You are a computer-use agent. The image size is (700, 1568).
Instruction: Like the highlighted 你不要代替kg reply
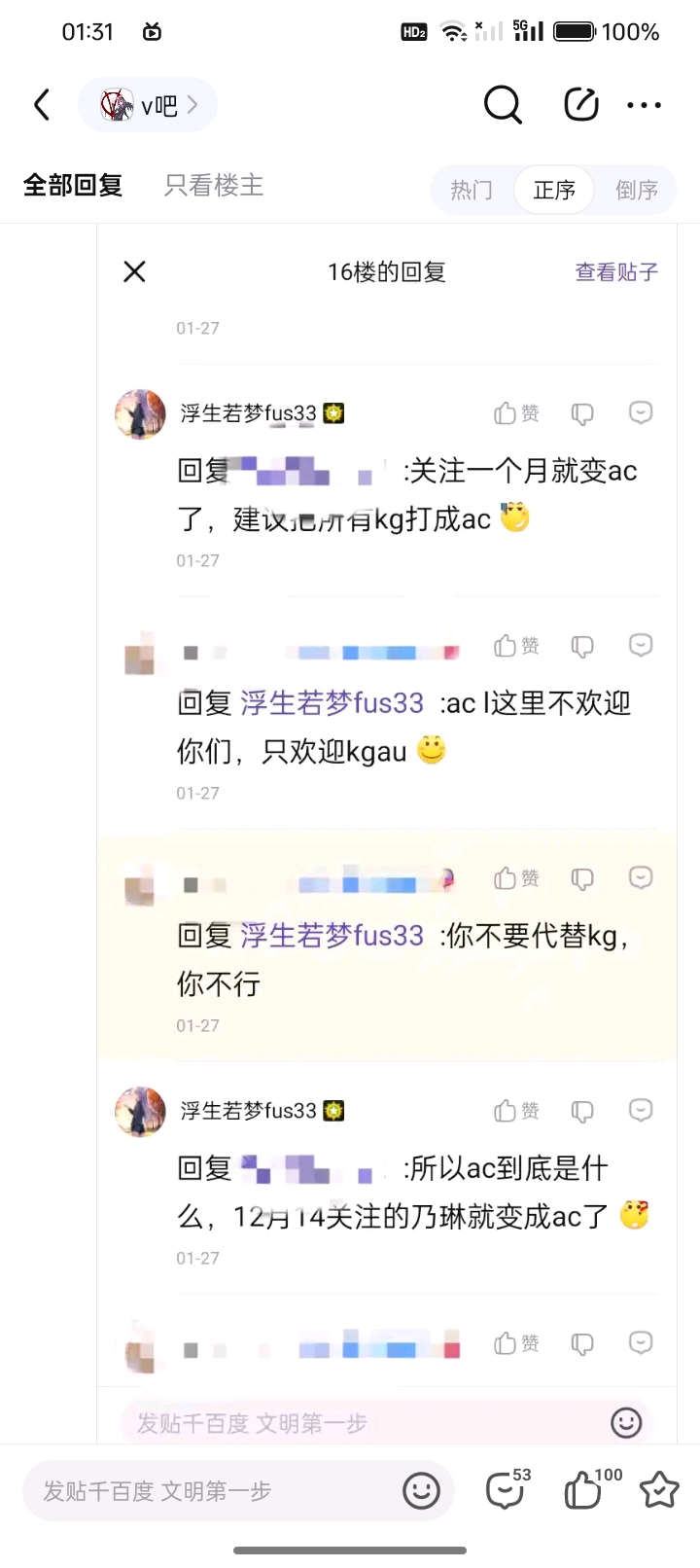[x=516, y=878]
